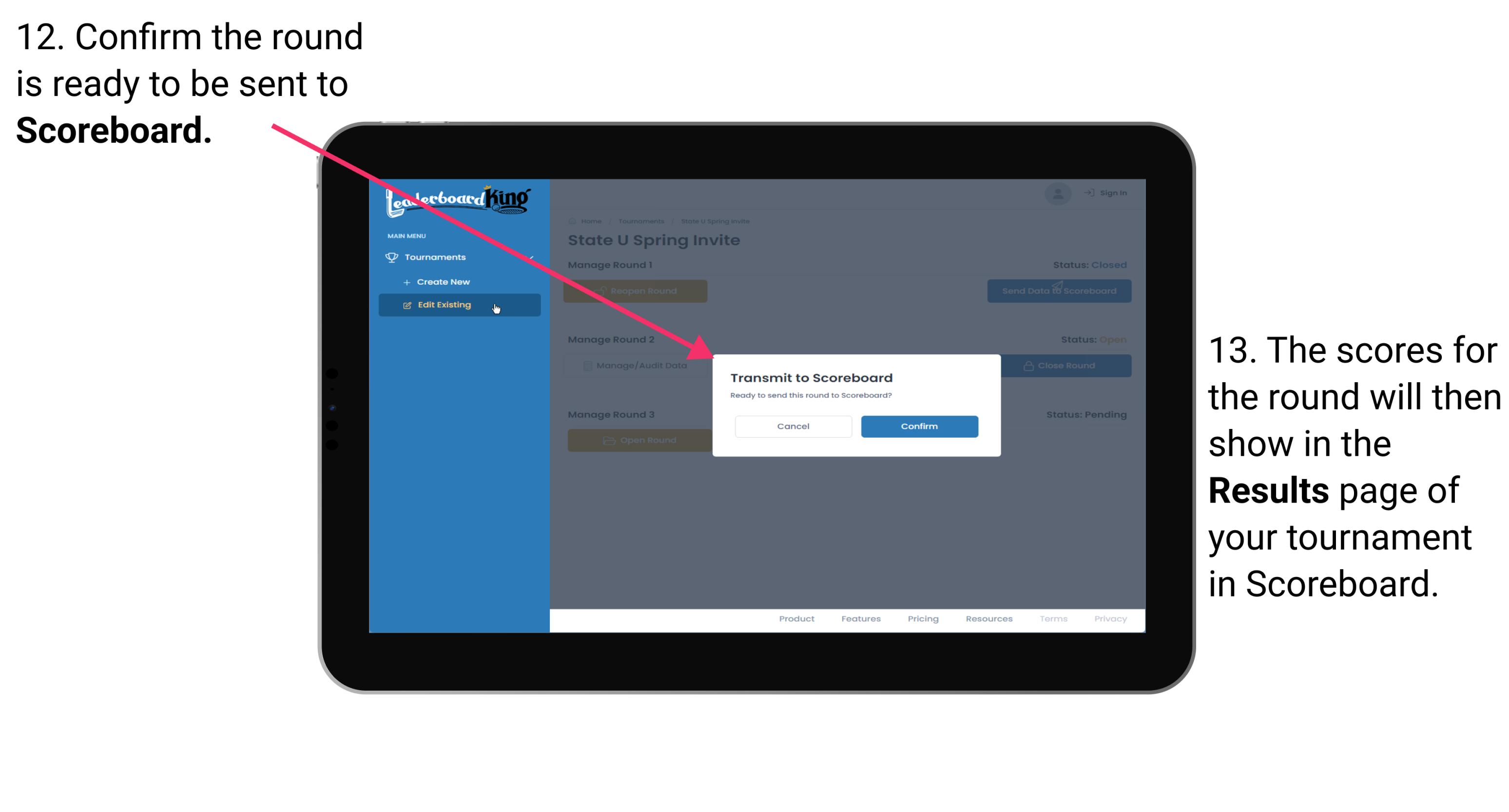Viewport: 1509px width, 812px height.
Task: Click Cancel on the Transmit to Scoreboard dialog
Action: point(793,426)
